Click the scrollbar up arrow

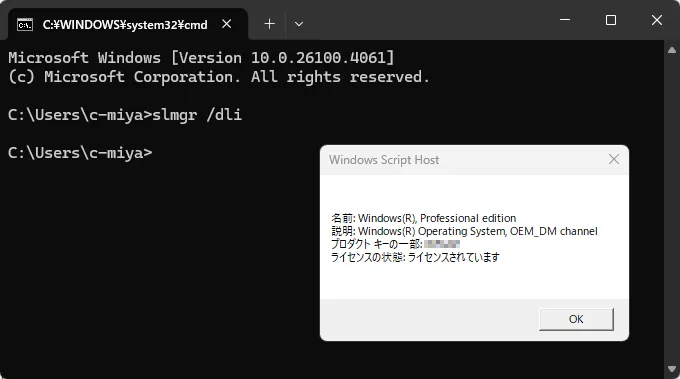(x=672, y=50)
